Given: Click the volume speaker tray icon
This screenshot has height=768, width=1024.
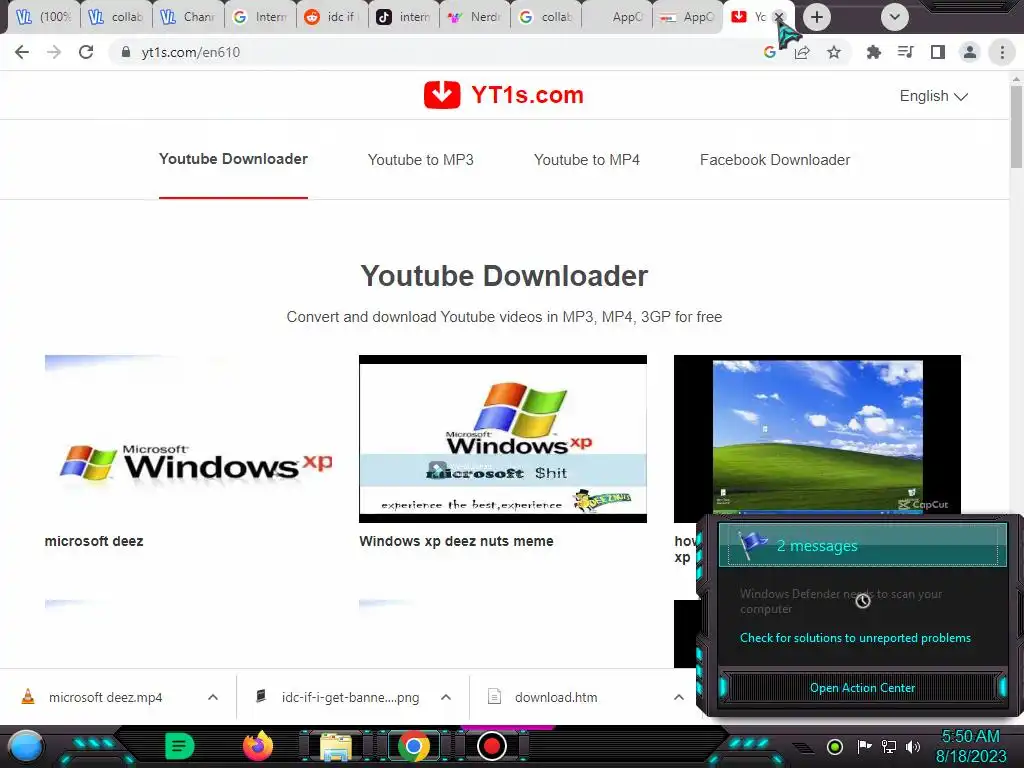Looking at the screenshot, I should click(x=913, y=746).
